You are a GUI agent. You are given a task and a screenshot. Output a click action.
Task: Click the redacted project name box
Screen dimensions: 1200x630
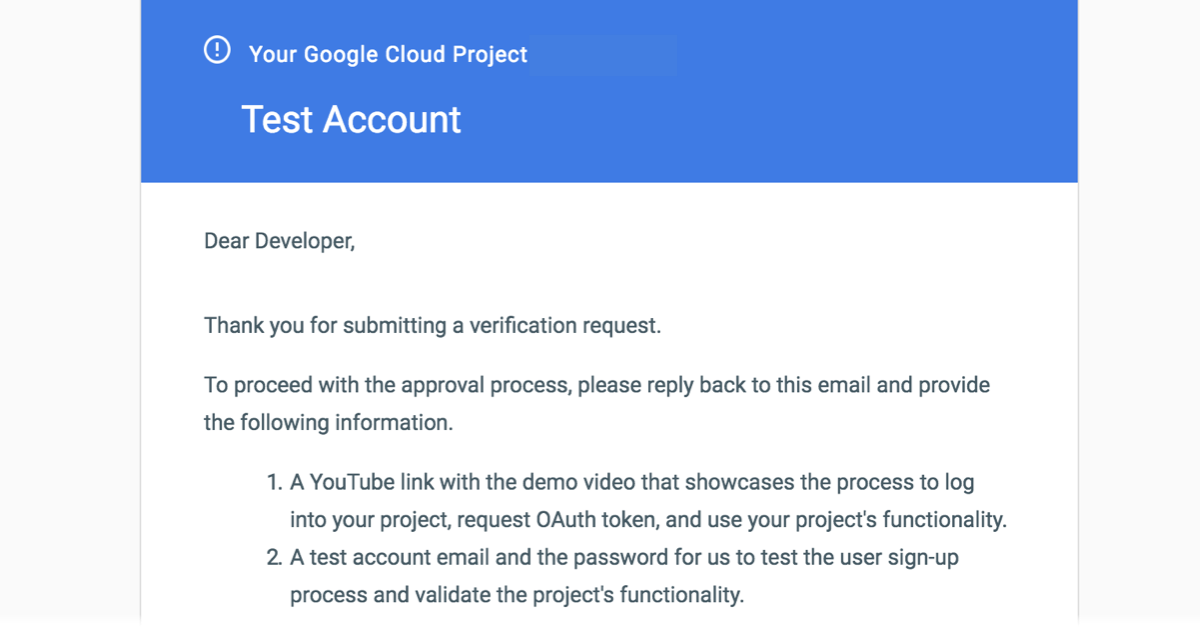point(604,55)
